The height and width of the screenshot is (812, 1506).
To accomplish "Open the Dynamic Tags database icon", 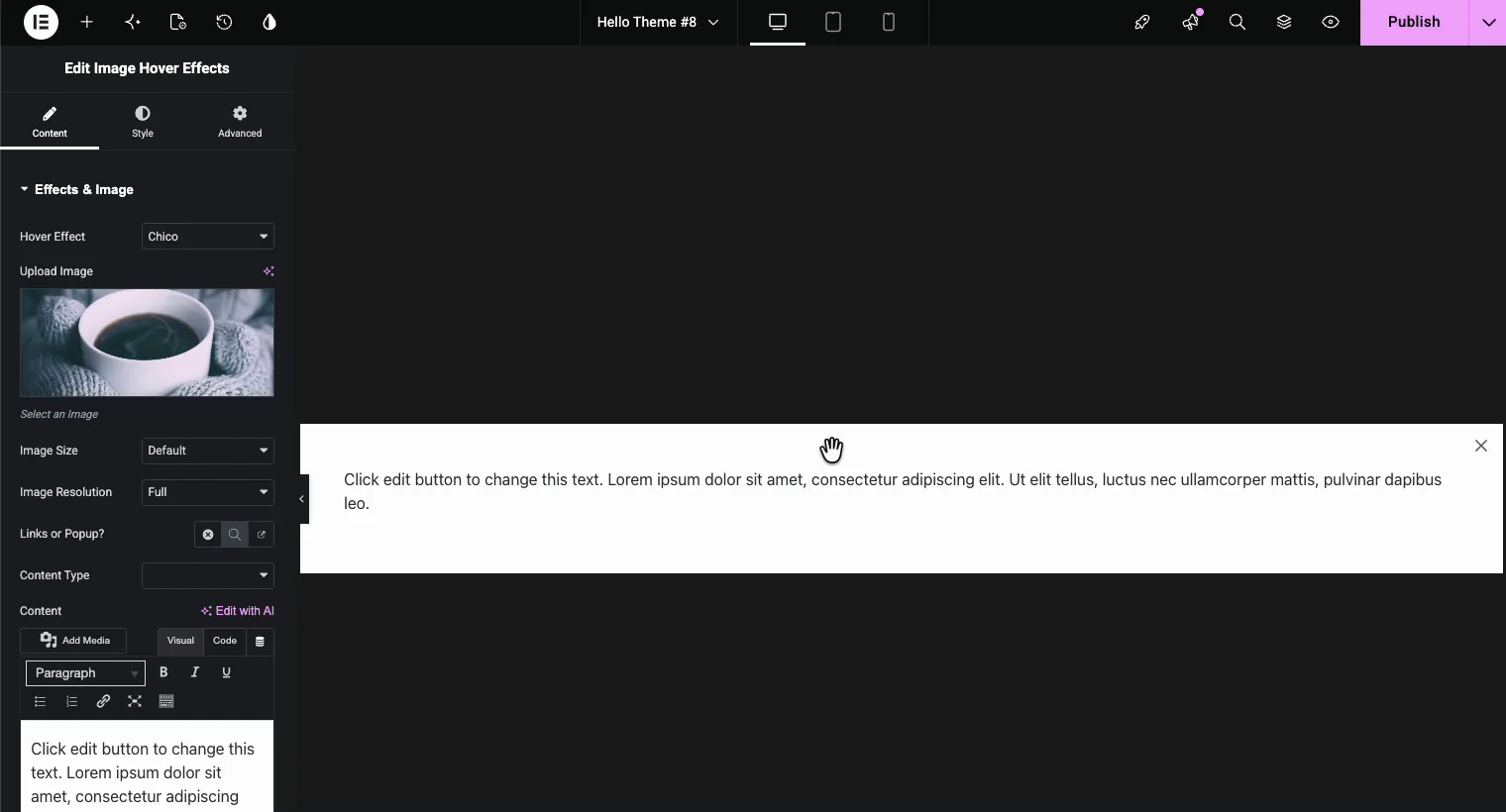I will 260,642.
